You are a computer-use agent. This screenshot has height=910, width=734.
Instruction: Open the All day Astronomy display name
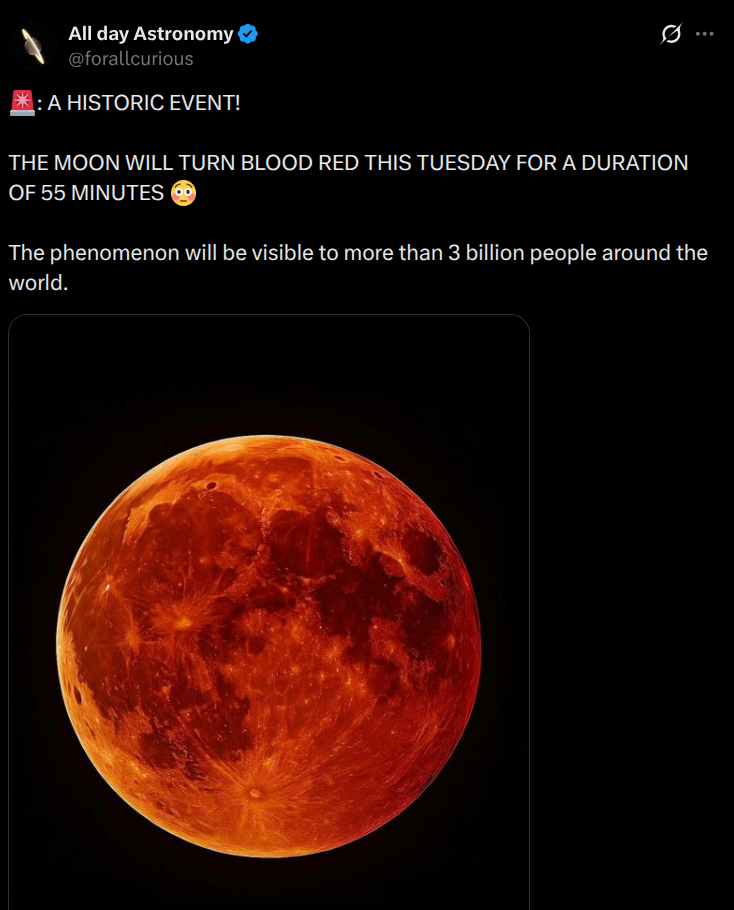(150, 34)
